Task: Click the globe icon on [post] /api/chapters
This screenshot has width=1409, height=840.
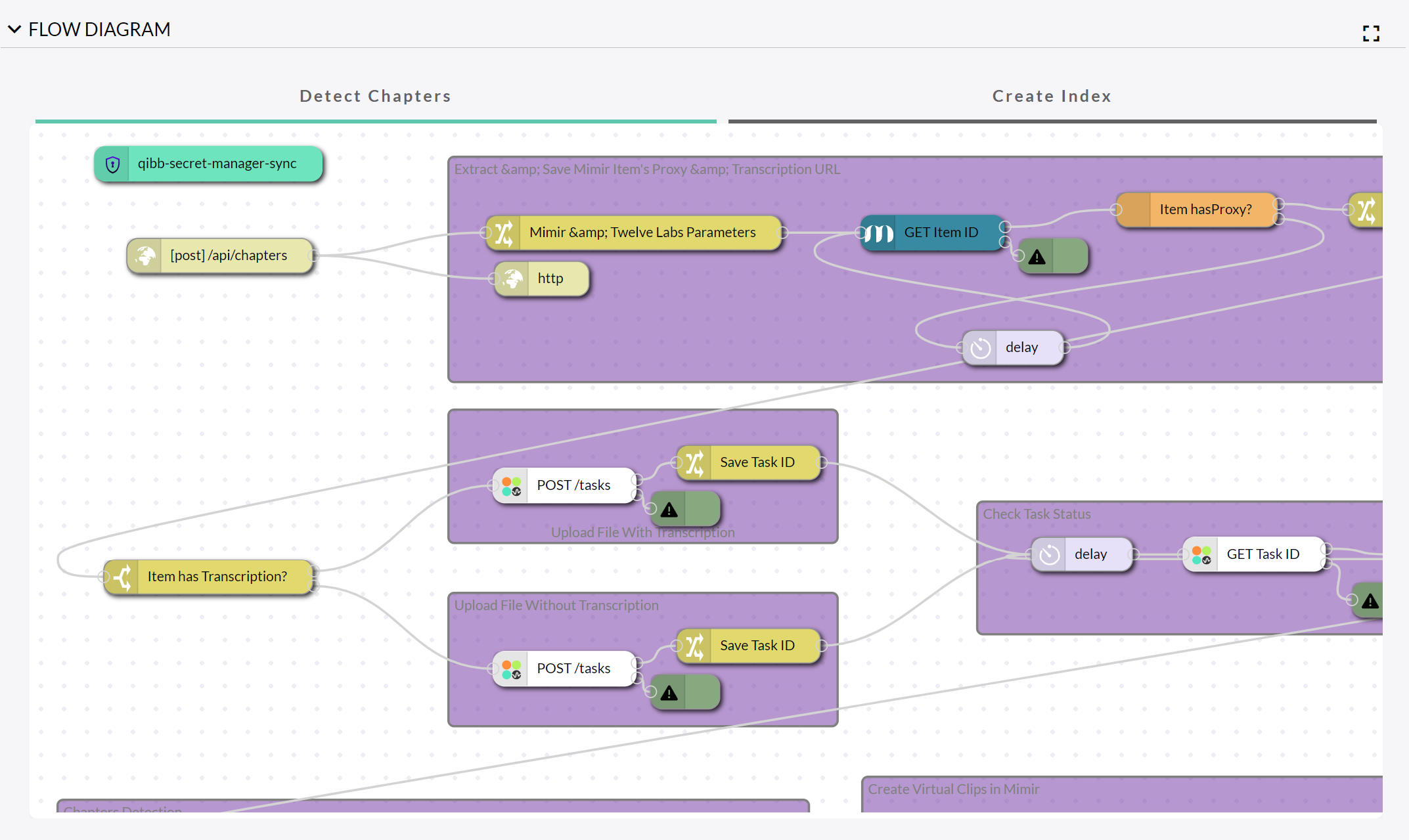Action: tap(145, 255)
